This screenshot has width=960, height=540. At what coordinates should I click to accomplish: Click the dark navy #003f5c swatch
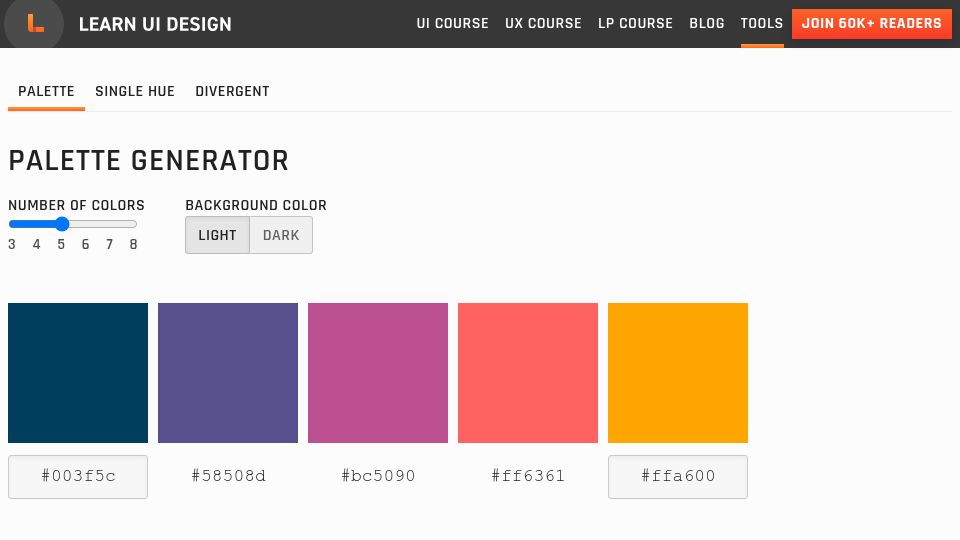pyautogui.click(x=78, y=373)
